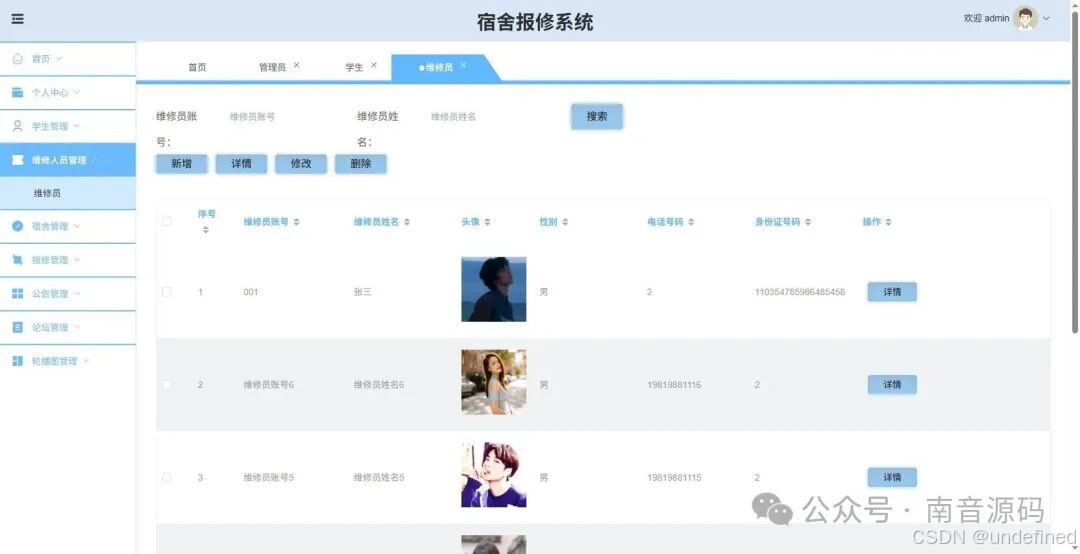Switch to the 首页 tab
This screenshot has width=1080, height=554.
pos(197,67)
